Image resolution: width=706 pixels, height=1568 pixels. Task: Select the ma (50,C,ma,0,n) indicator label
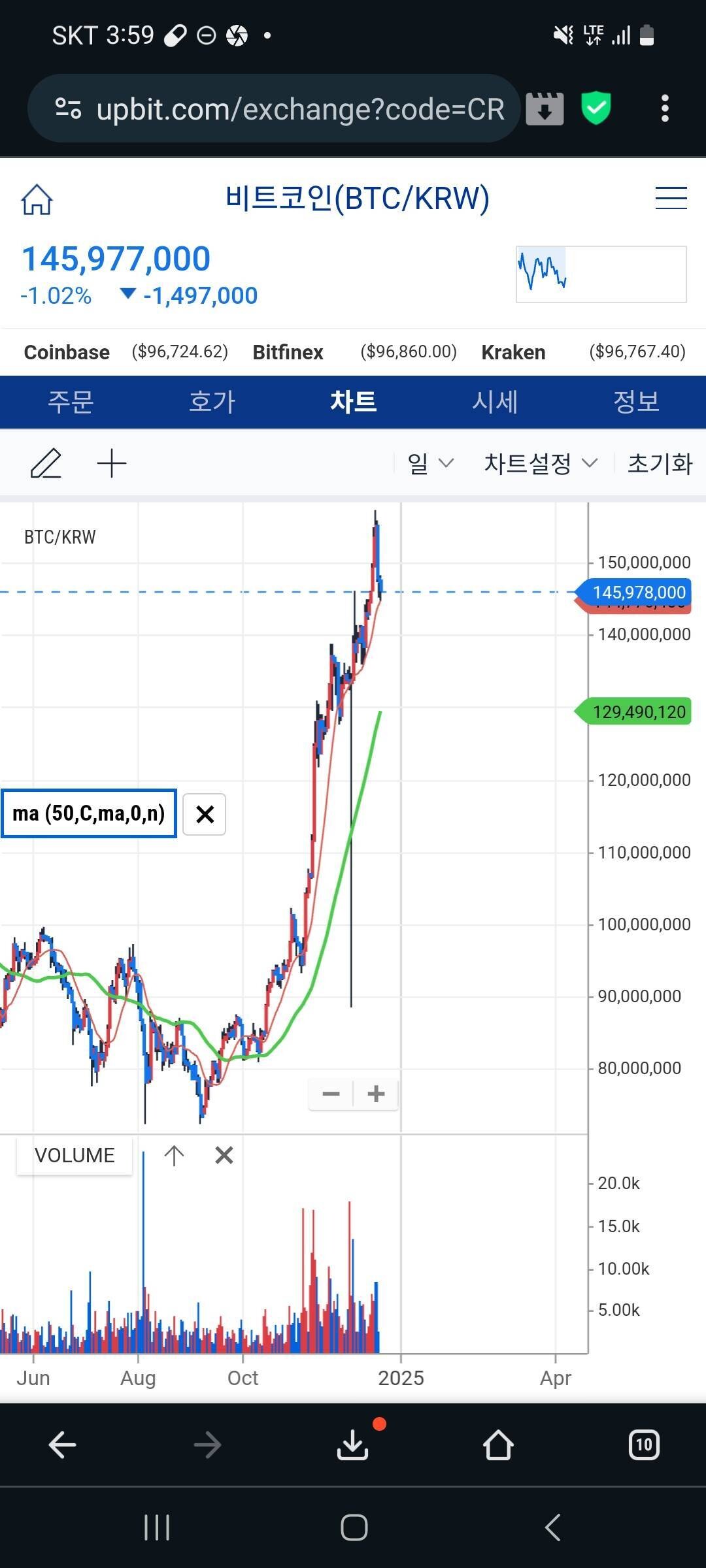pyautogui.click(x=89, y=813)
